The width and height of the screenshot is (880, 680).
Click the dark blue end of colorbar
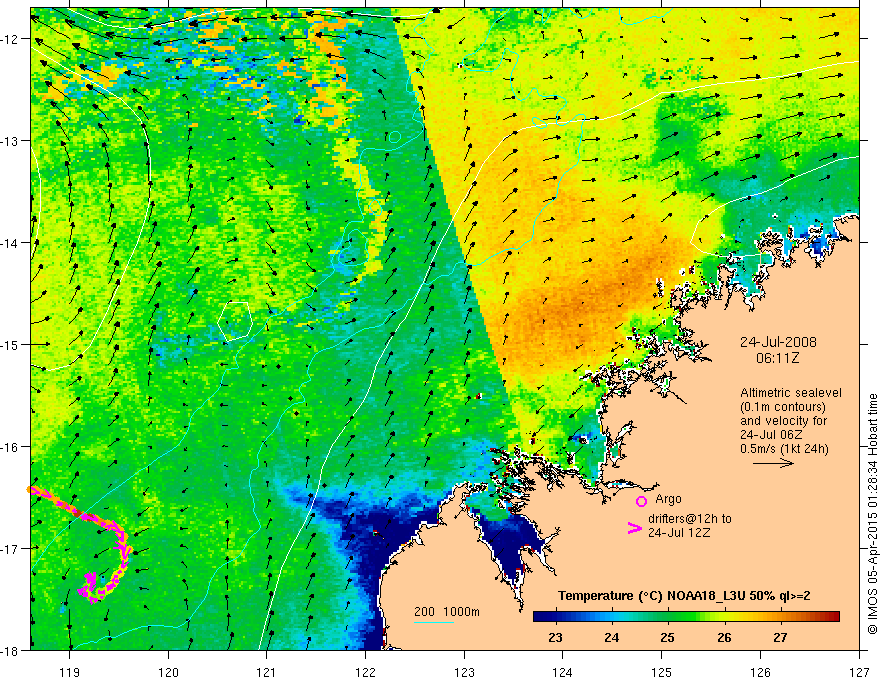click(x=542, y=617)
